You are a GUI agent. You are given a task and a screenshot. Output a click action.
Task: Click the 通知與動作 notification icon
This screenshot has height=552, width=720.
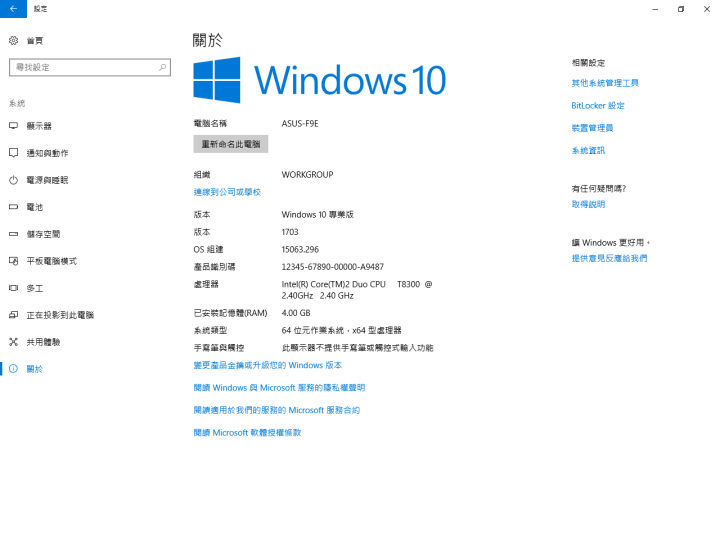tap(13, 153)
